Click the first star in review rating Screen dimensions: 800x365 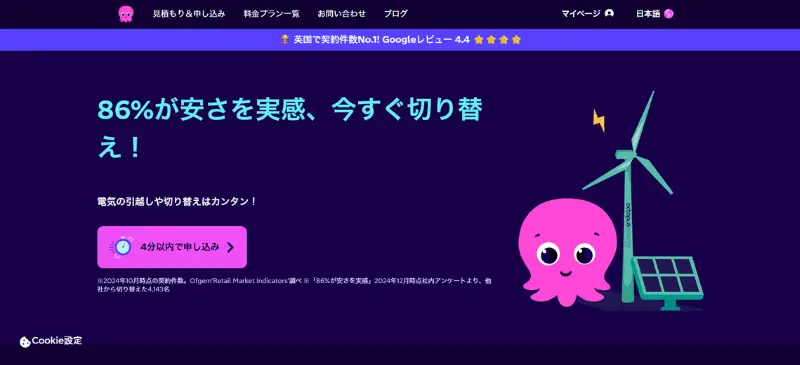click(479, 39)
